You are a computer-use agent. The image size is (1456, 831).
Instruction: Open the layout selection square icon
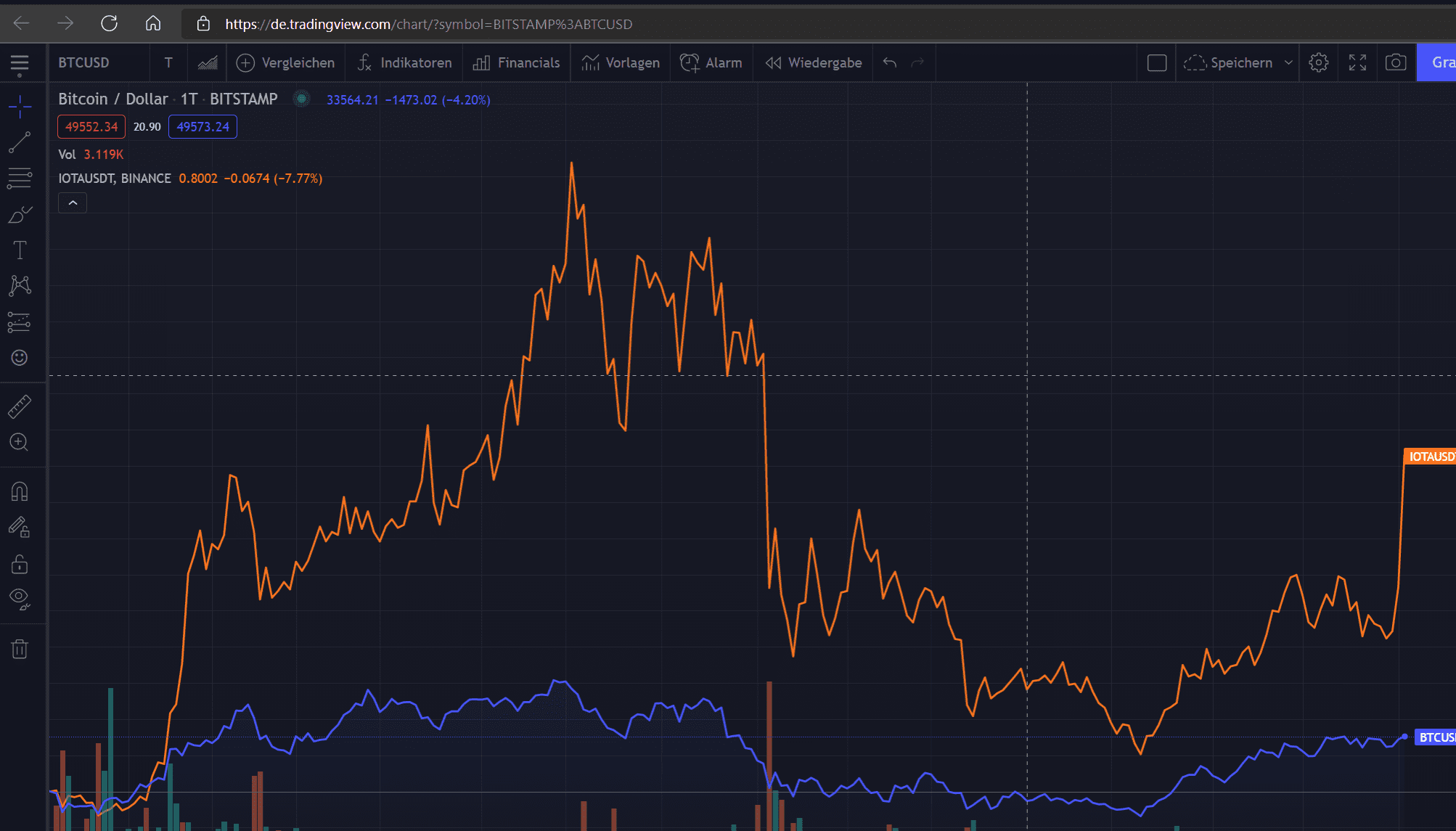(x=1157, y=62)
